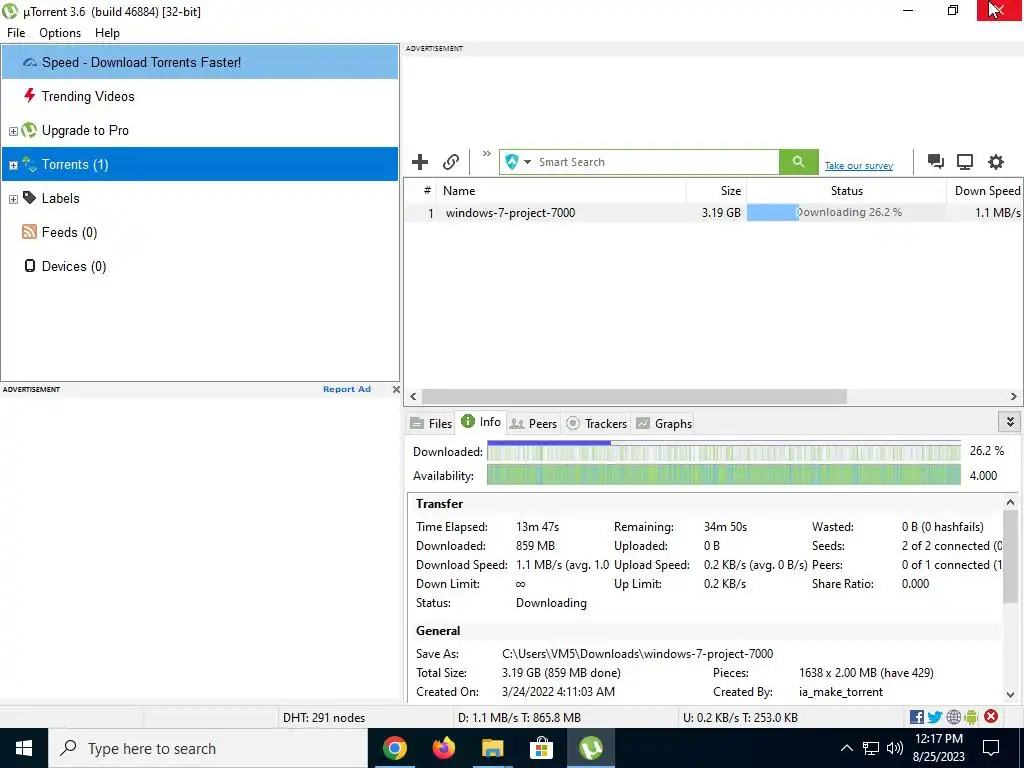1024x768 pixels.
Task: Open Preferences via the gear icon
Action: pyautogui.click(x=995, y=162)
